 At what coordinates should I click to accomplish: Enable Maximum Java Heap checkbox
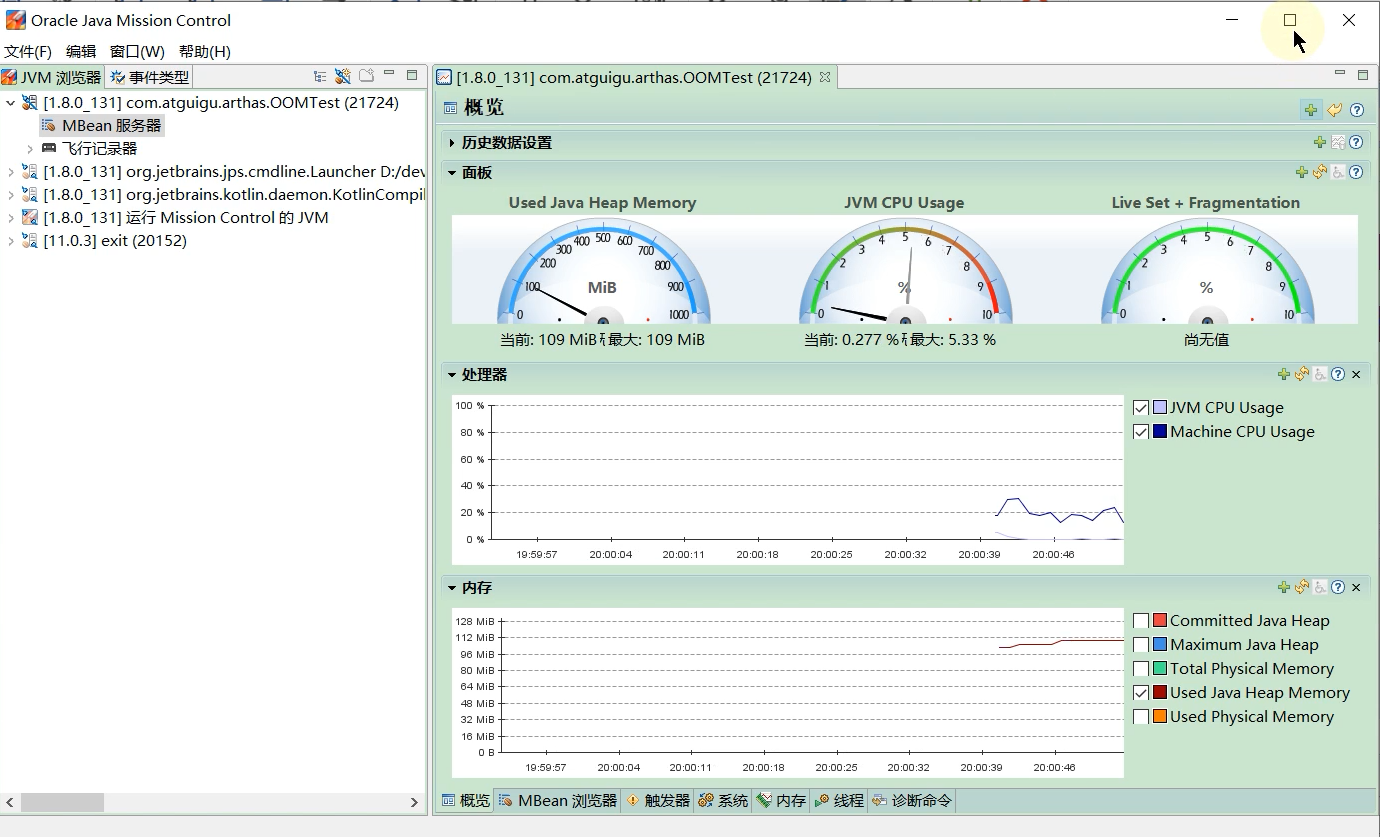pyautogui.click(x=1141, y=645)
